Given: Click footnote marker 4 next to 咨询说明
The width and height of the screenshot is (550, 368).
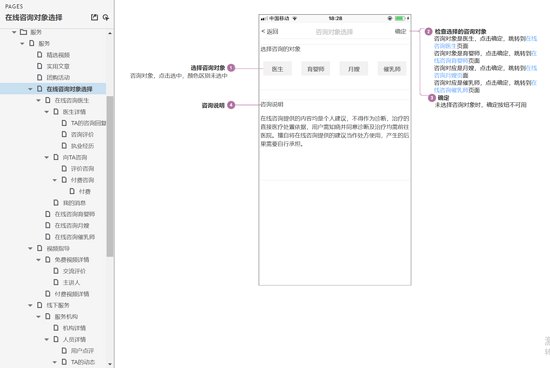Looking at the screenshot, I should [x=231, y=105].
